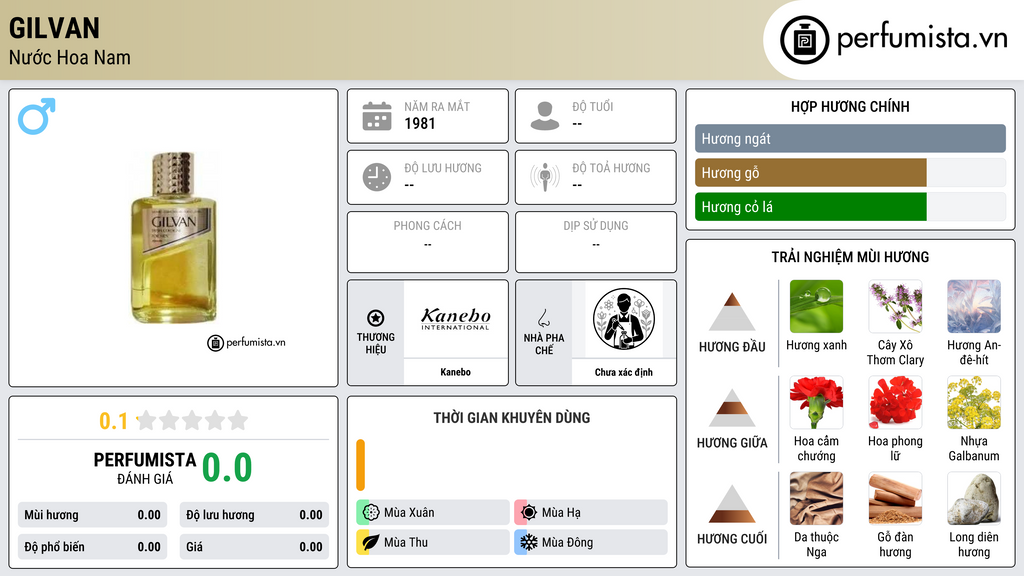Click the Hợp hương chính heading
The image size is (1024, 576).
pyautogui.click(x=850, y=106)
